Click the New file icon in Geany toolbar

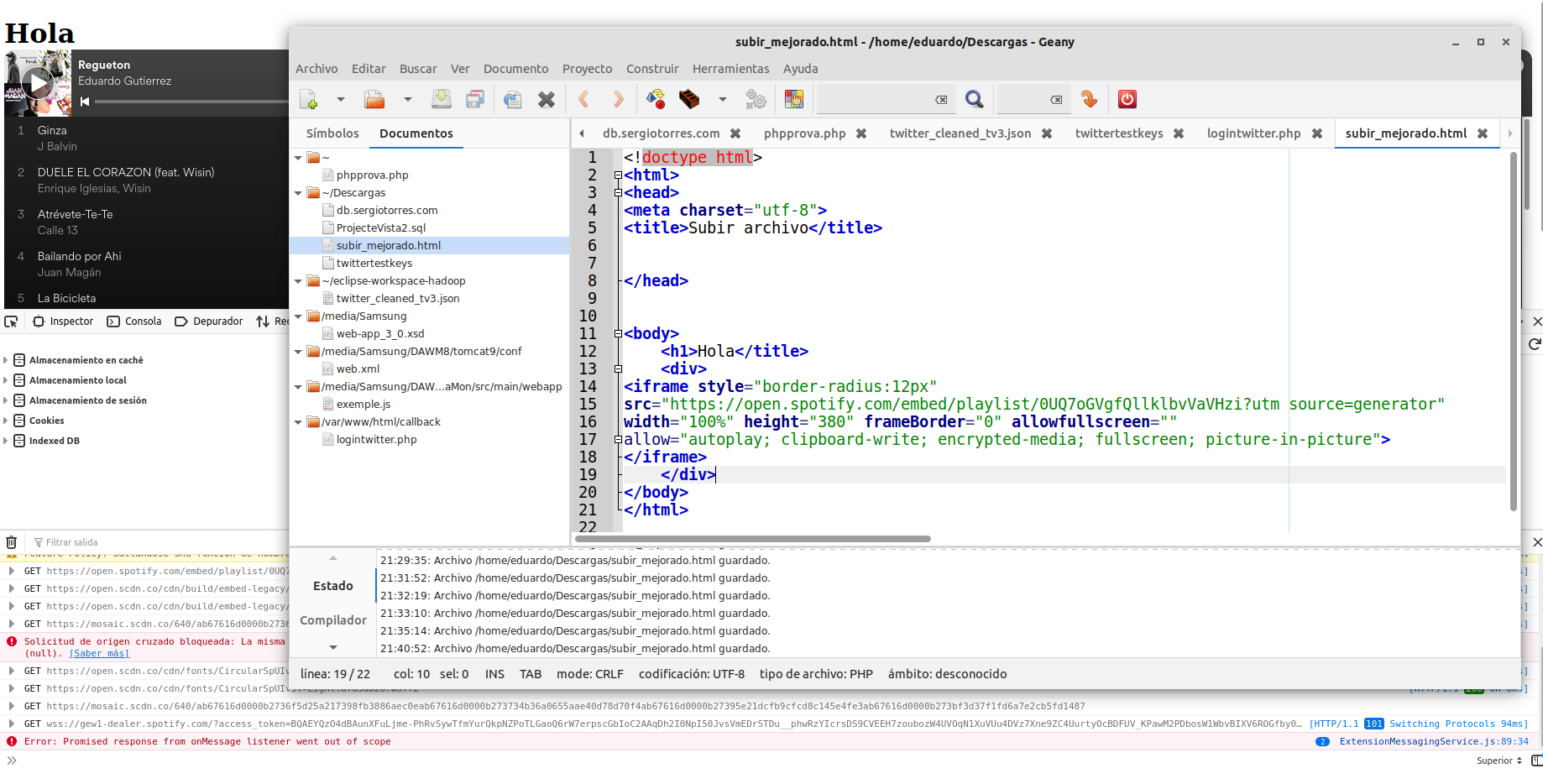pyautogui.click(x=309, y=99)
